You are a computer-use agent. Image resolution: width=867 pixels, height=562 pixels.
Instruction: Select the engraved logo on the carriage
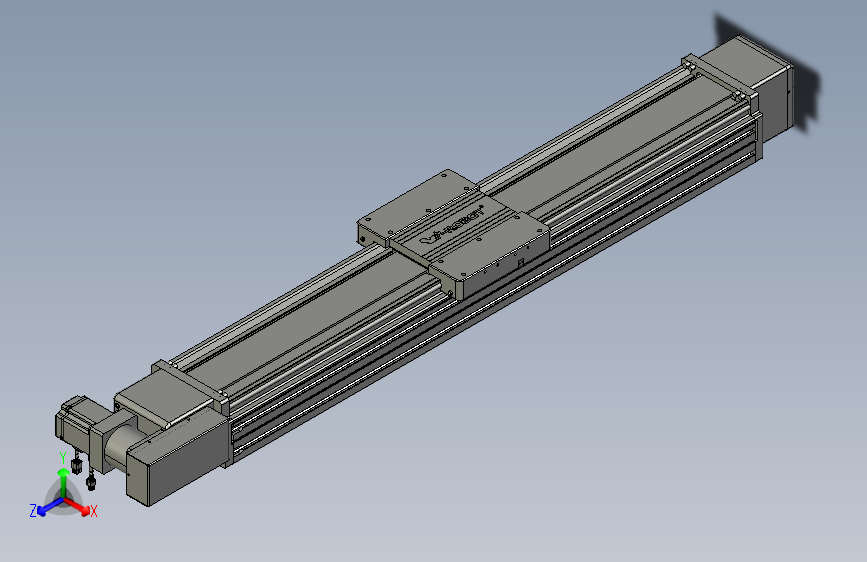(x=452, y=226)
